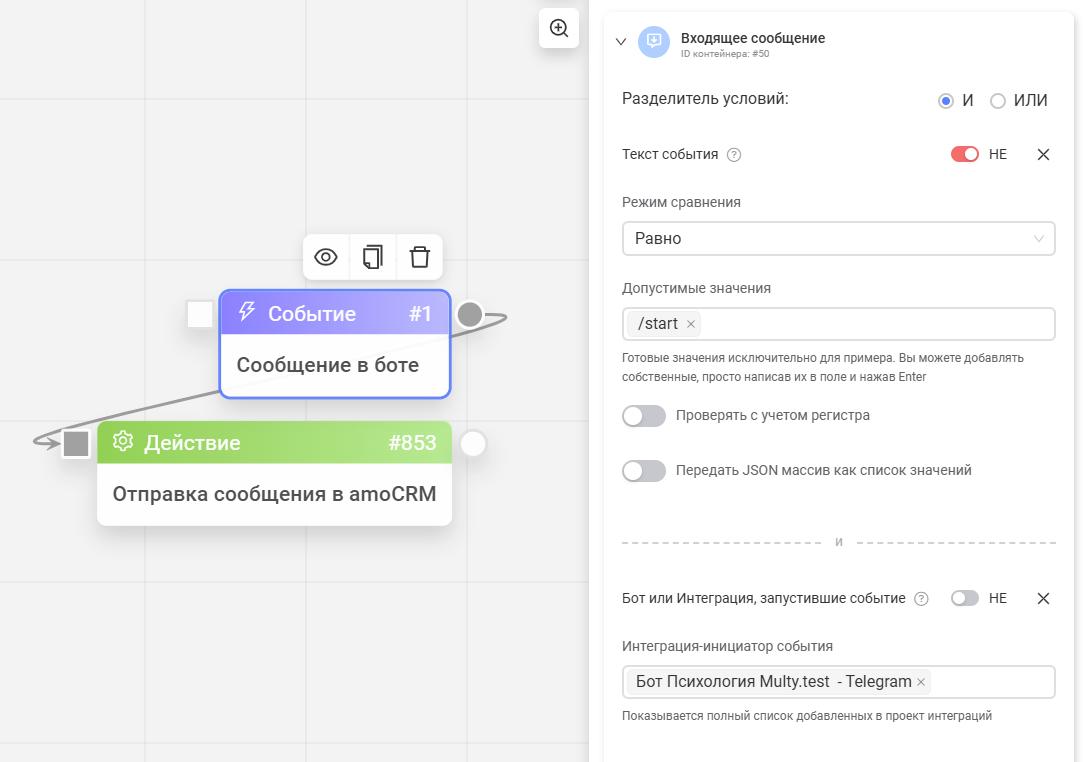Select the И radio button
Image resolution: width=1083 pixels, height=762 pixels.
pyautogui.click(x=946, y=101)
